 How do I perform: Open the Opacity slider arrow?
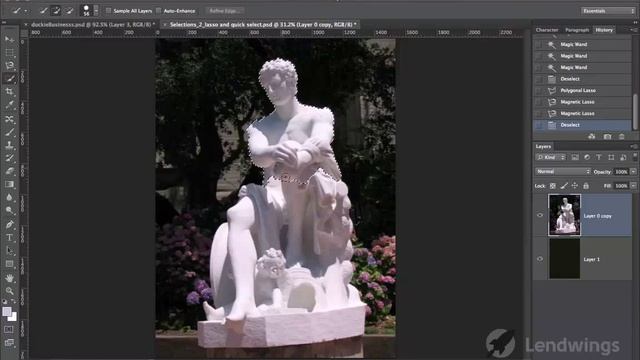(x=633, y=172)
